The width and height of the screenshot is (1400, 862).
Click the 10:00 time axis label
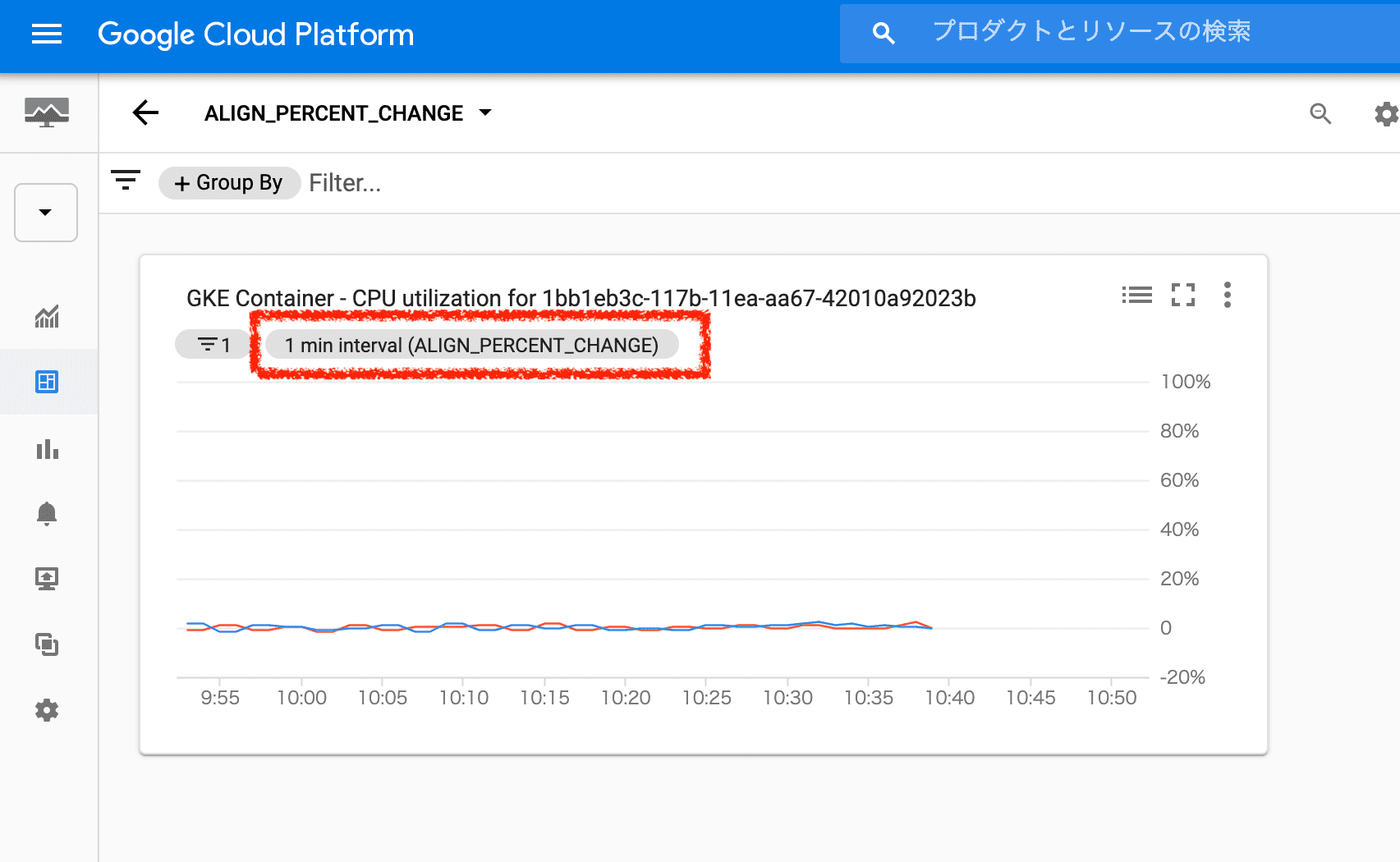click(301, 698)
